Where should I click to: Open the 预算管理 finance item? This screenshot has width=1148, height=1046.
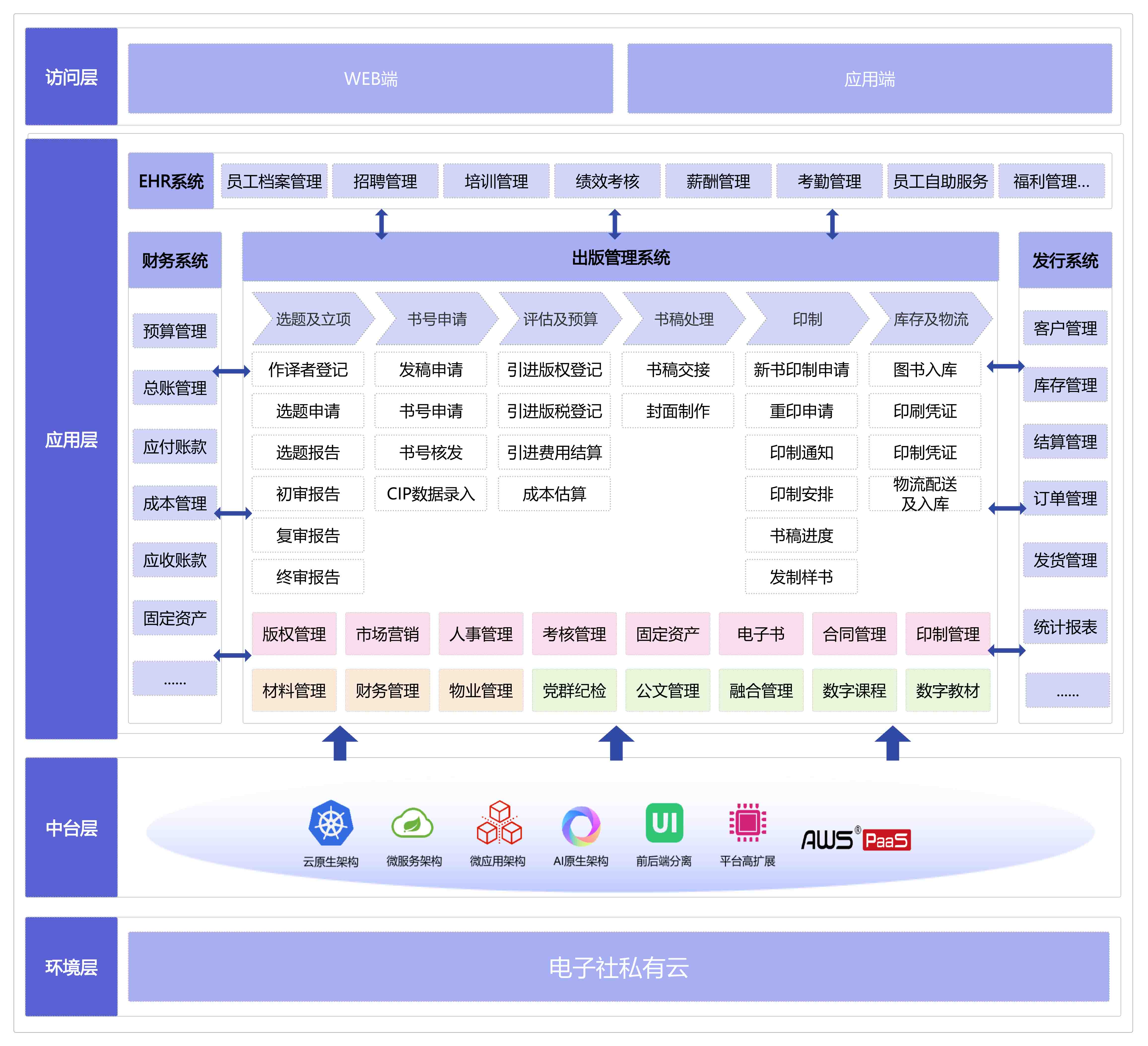[x=175, y=331]
